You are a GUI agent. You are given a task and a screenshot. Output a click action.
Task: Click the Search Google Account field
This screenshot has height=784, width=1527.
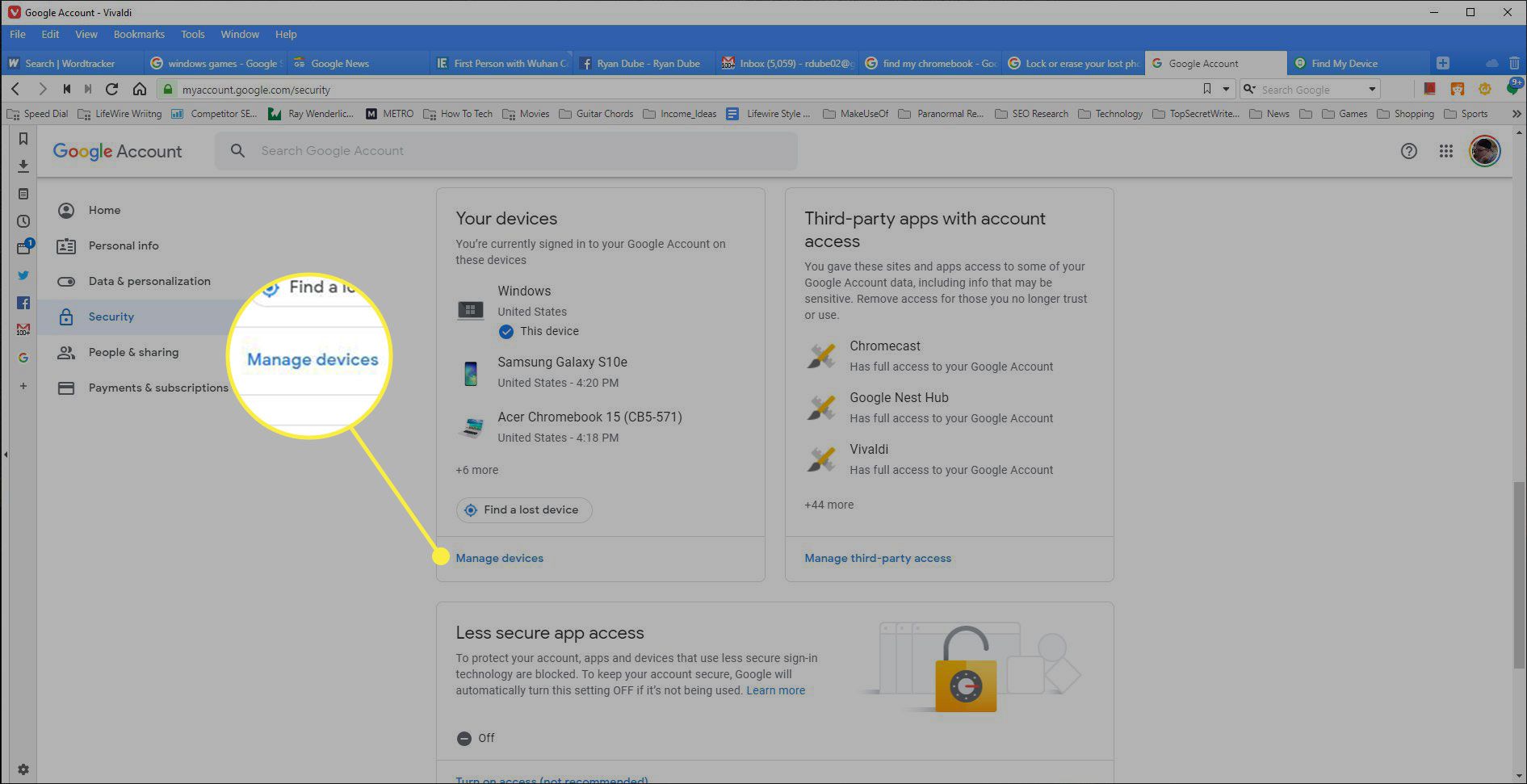(x=506, y=151)
